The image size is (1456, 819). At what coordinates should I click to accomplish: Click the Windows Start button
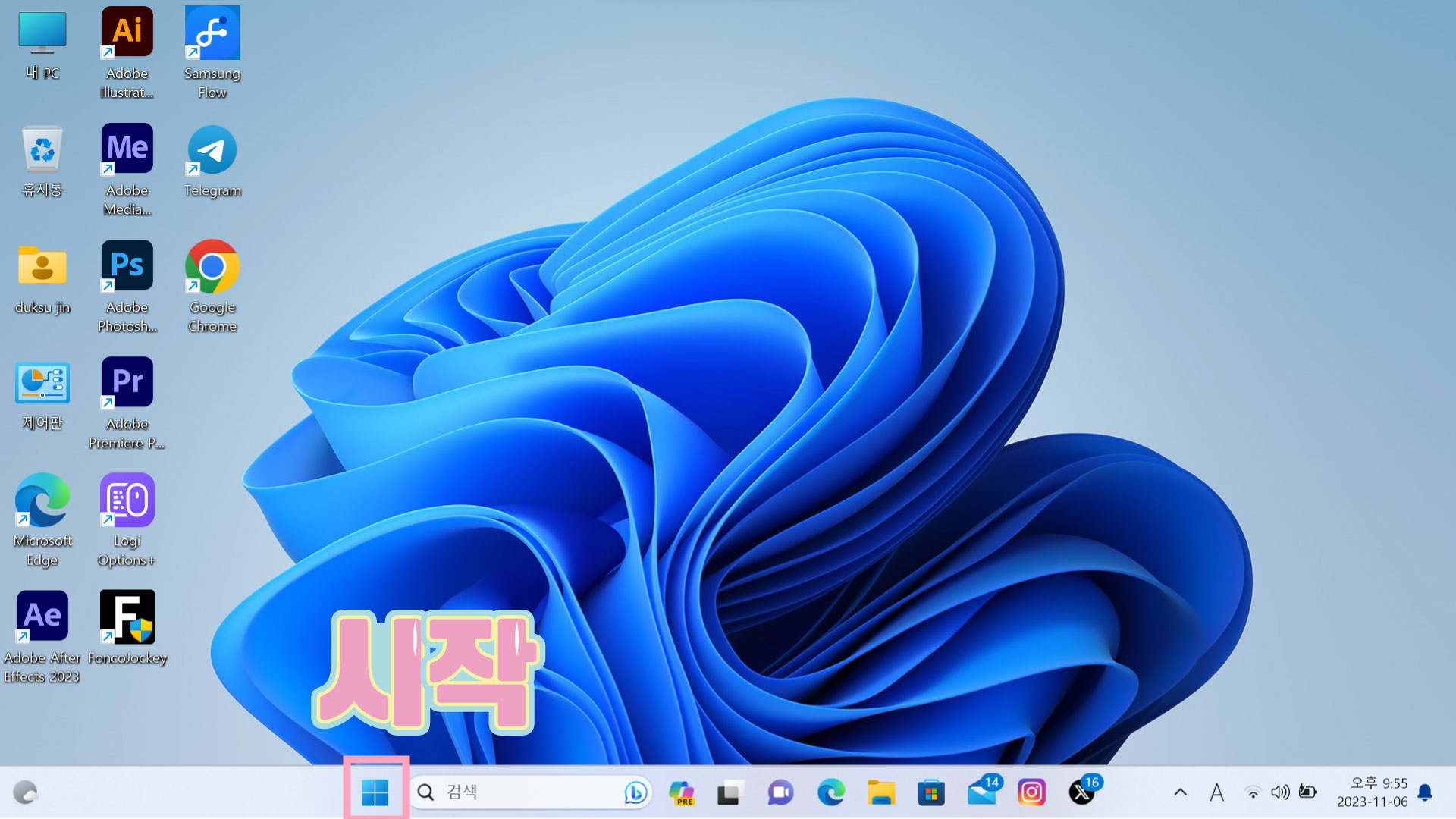(375, 792)
